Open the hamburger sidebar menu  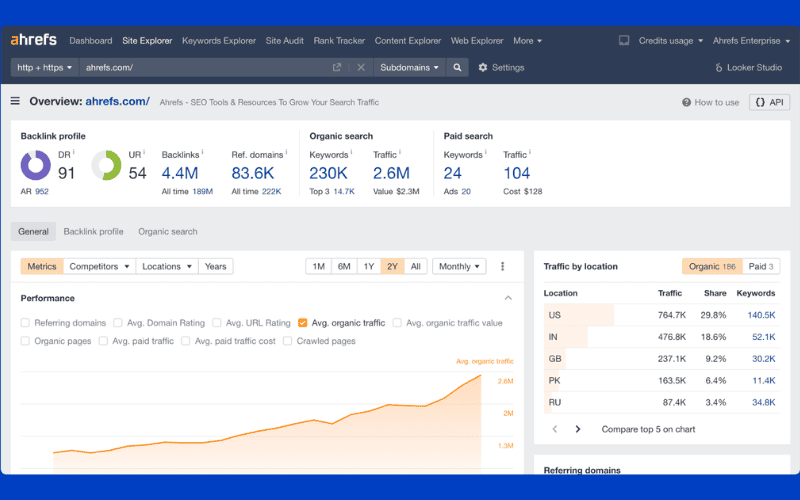[15, 101]
